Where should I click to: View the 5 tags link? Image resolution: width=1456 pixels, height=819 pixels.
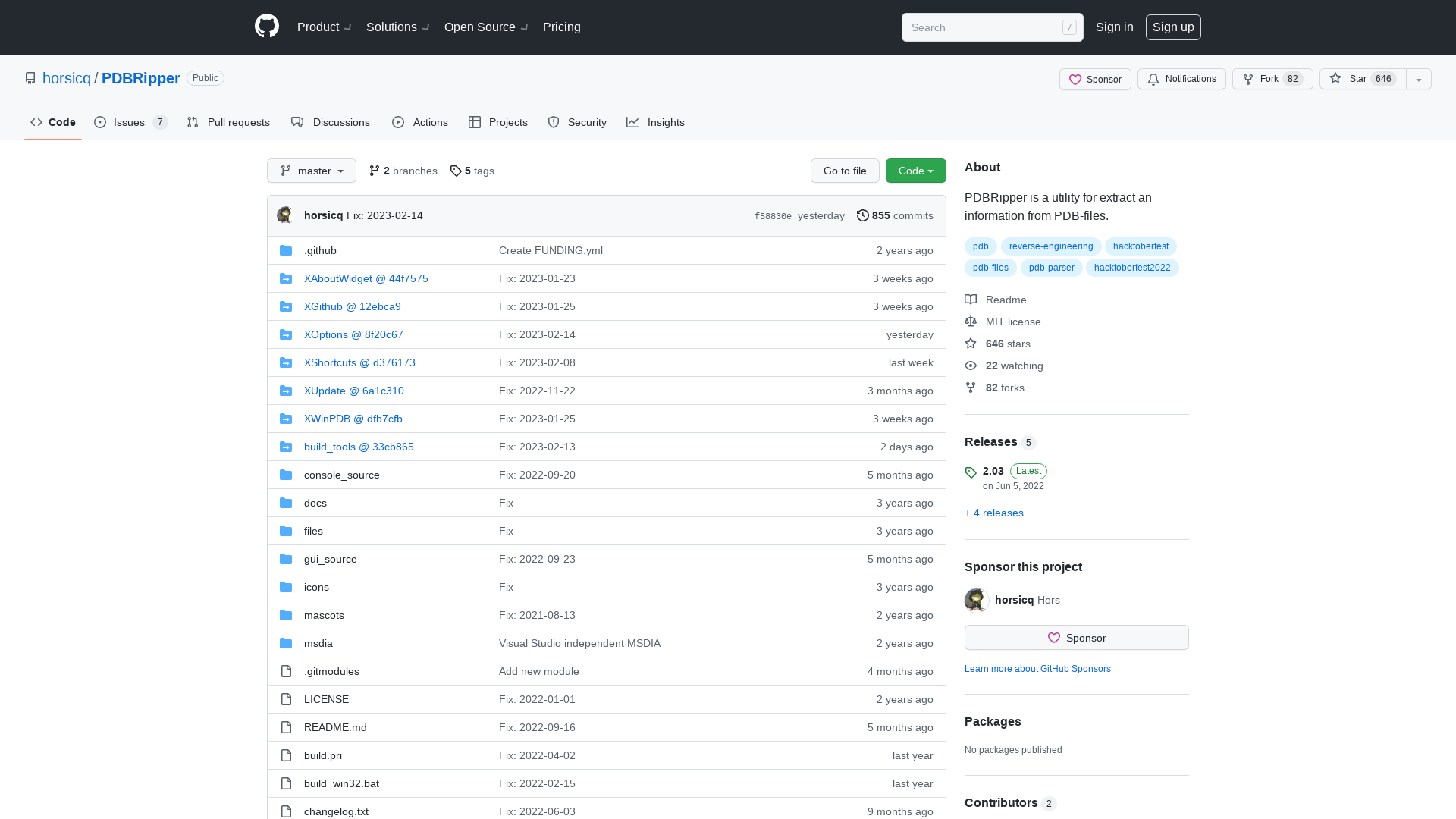click(472, 171)
